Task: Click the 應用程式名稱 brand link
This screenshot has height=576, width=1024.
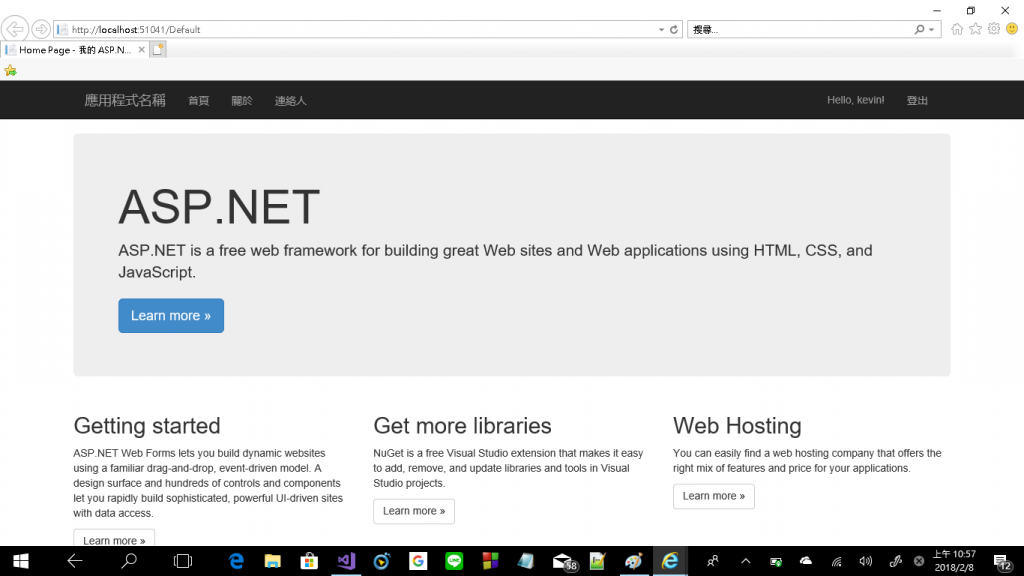Action: pyautogui.click(x=125, y=101)
